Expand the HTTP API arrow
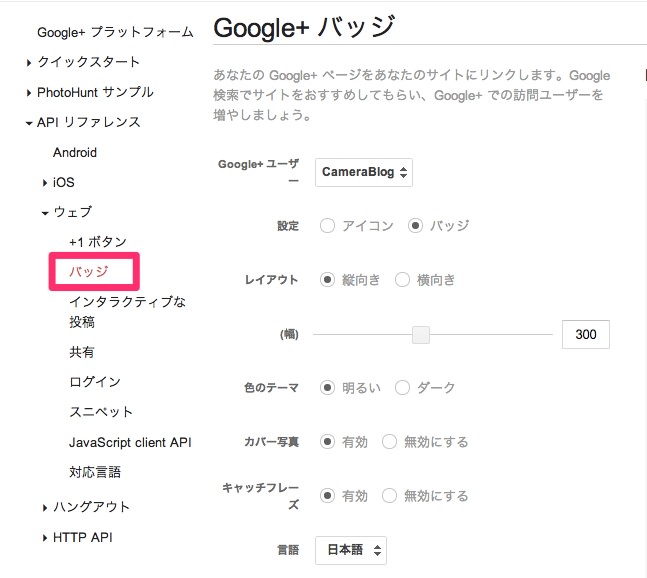Viewport: 647px width, 578px height. click(x=45, y=538)
